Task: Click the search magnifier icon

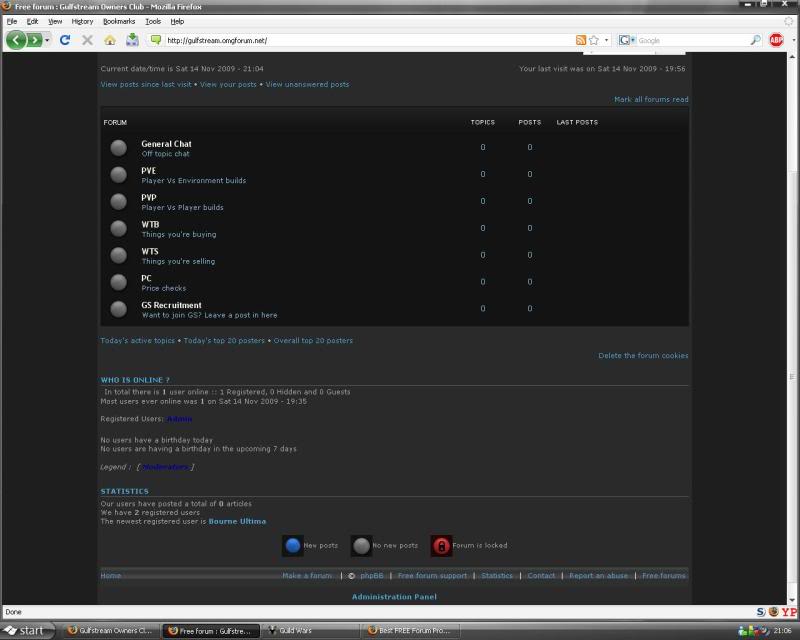Action: click(756, 40)
